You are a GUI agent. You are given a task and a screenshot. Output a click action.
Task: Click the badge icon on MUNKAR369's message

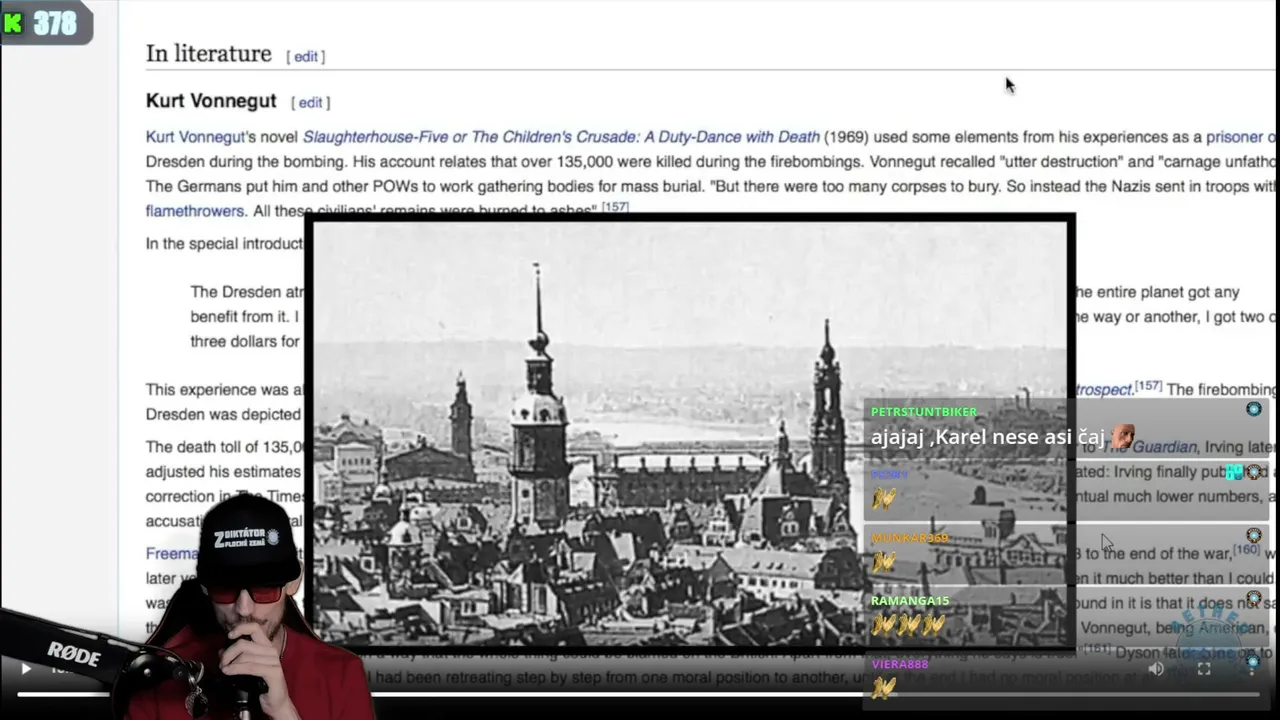tap(1253, 536)
